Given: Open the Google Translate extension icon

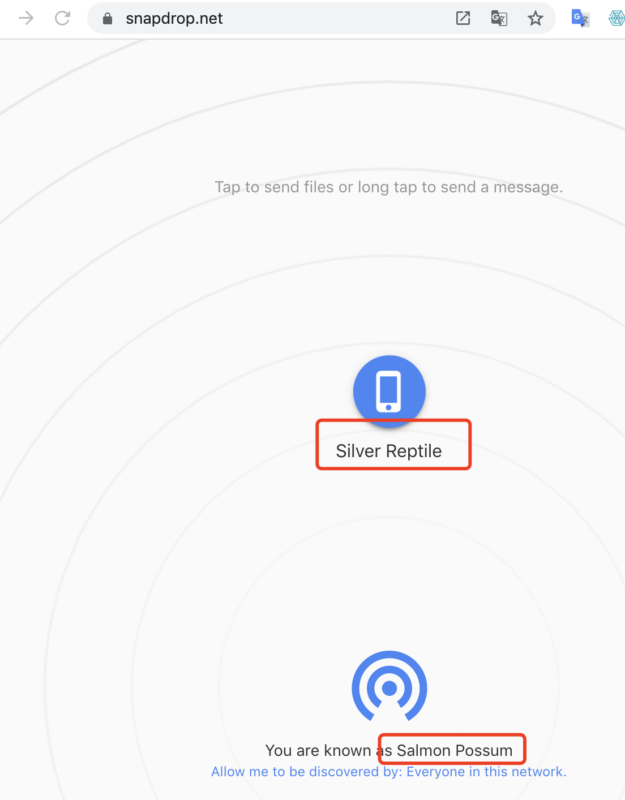Looking at the screenshot, I should (x=580, y=18).
